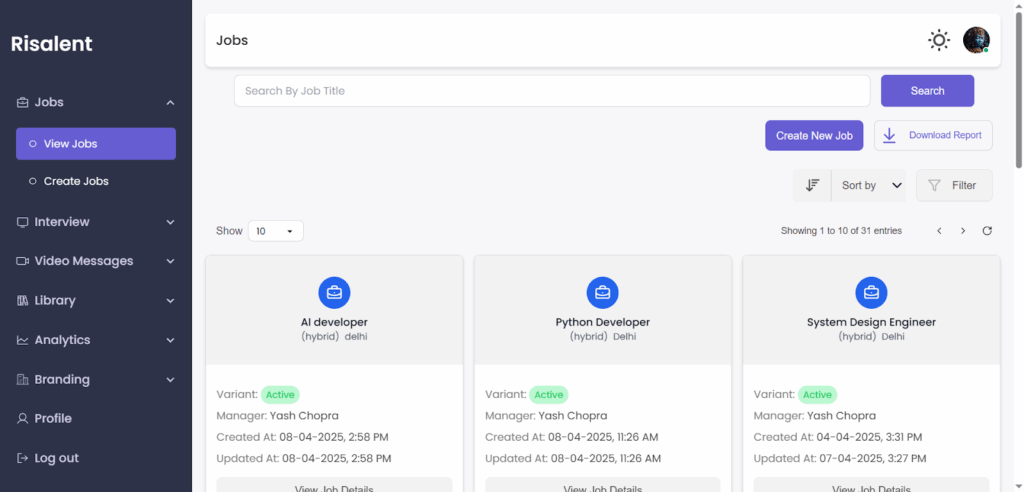Go to previous page arrow
The image size is (1024, 492).
point(939,231)
